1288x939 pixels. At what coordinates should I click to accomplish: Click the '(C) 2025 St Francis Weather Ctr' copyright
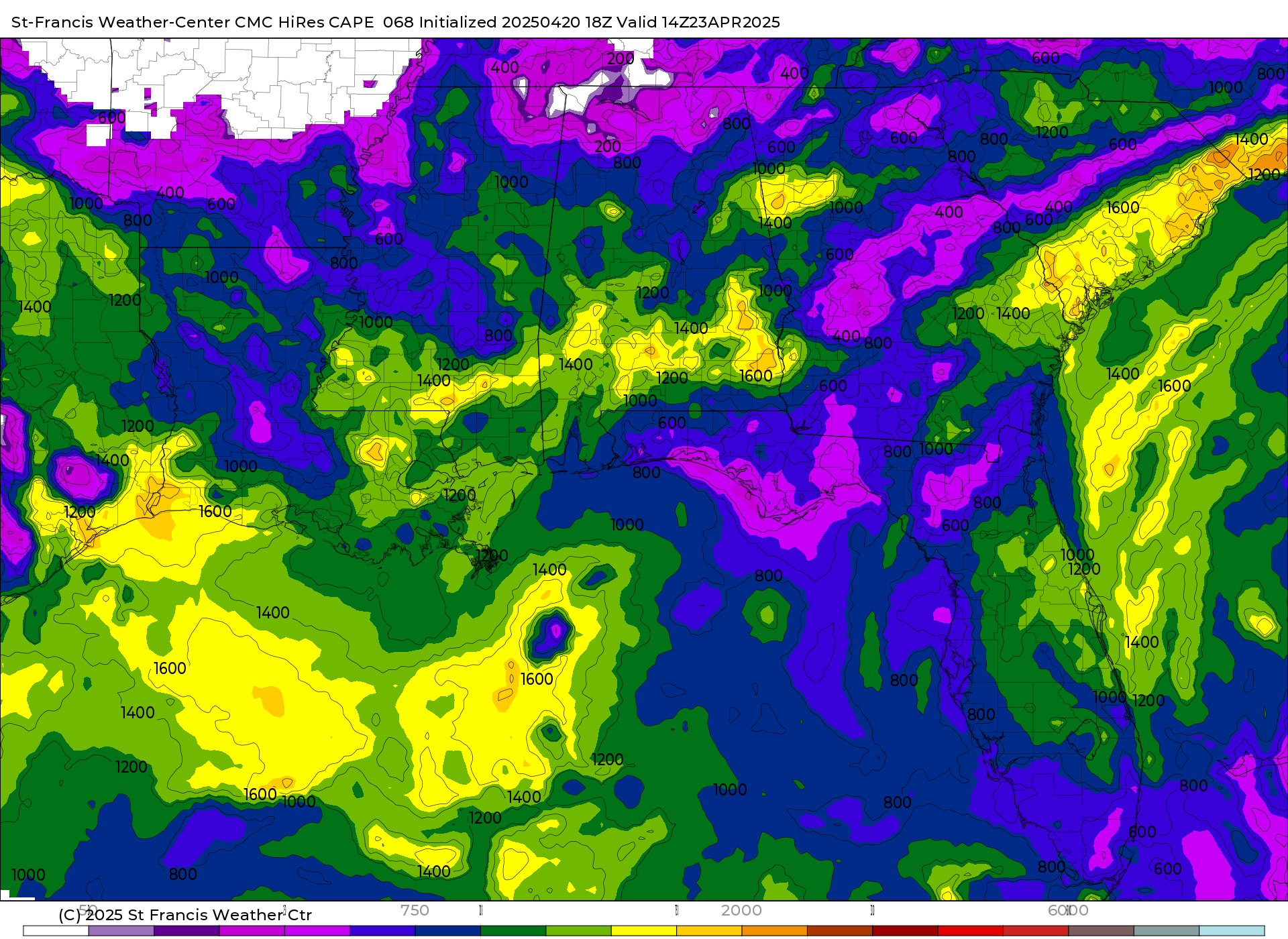(x=185, y=915)
